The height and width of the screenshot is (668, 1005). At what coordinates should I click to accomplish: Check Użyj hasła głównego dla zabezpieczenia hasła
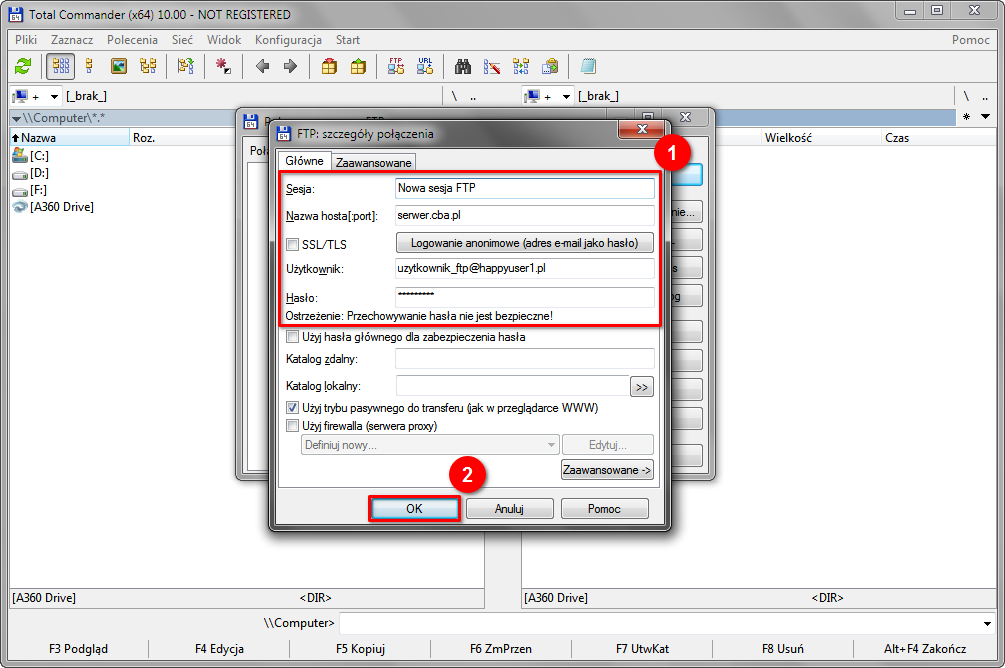[292, 337]
